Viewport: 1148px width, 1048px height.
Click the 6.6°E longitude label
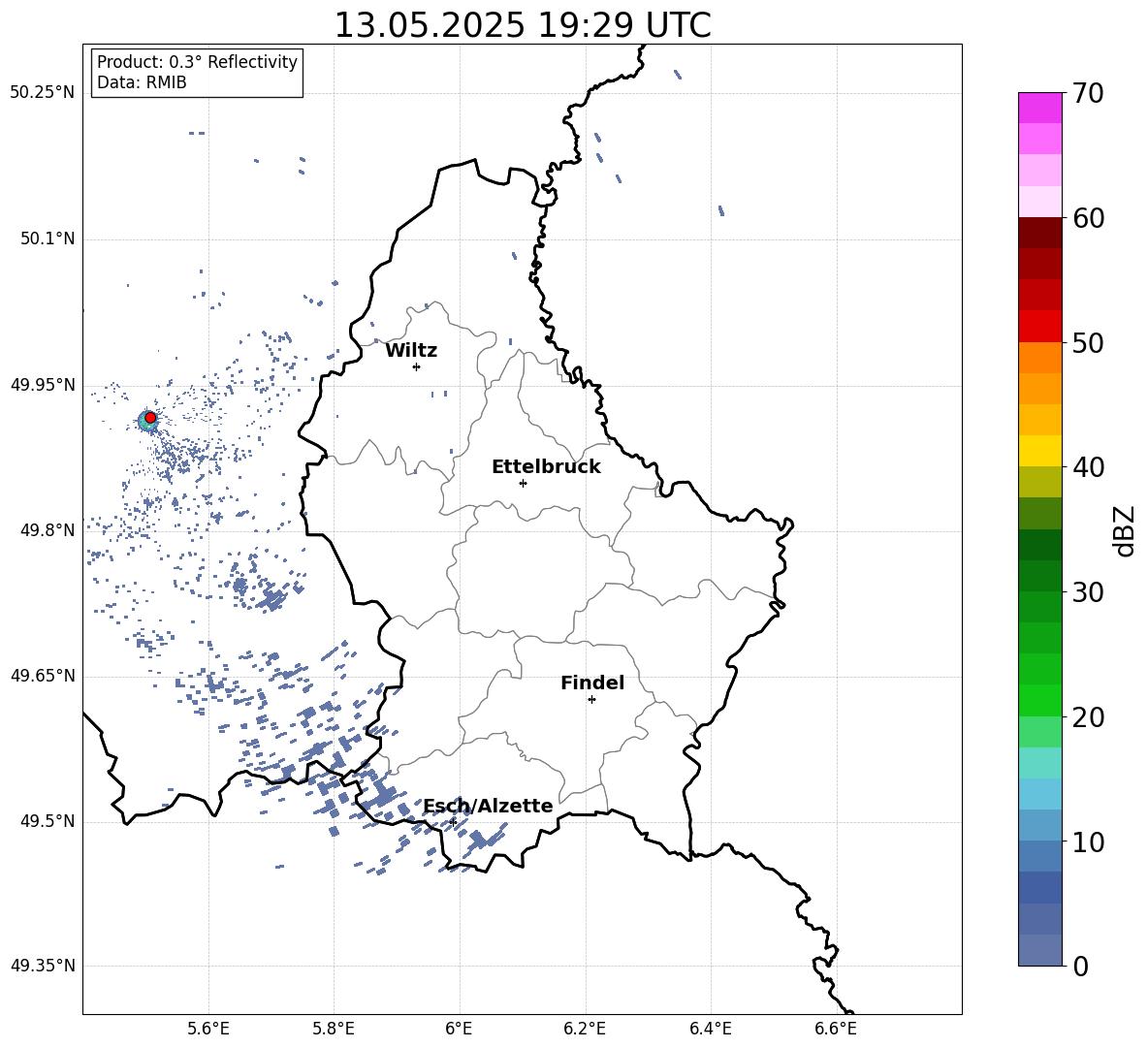pyautogui.click(x=836, y=1029)
